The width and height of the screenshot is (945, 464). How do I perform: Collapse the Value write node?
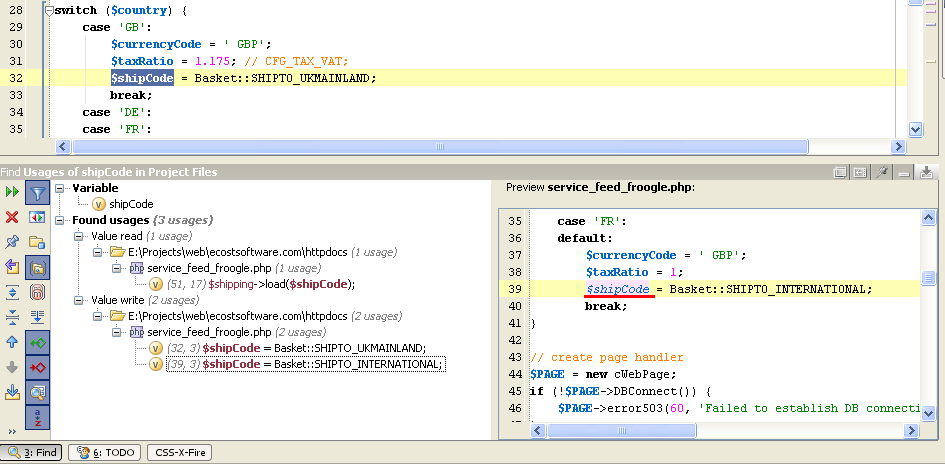[78, 300]
